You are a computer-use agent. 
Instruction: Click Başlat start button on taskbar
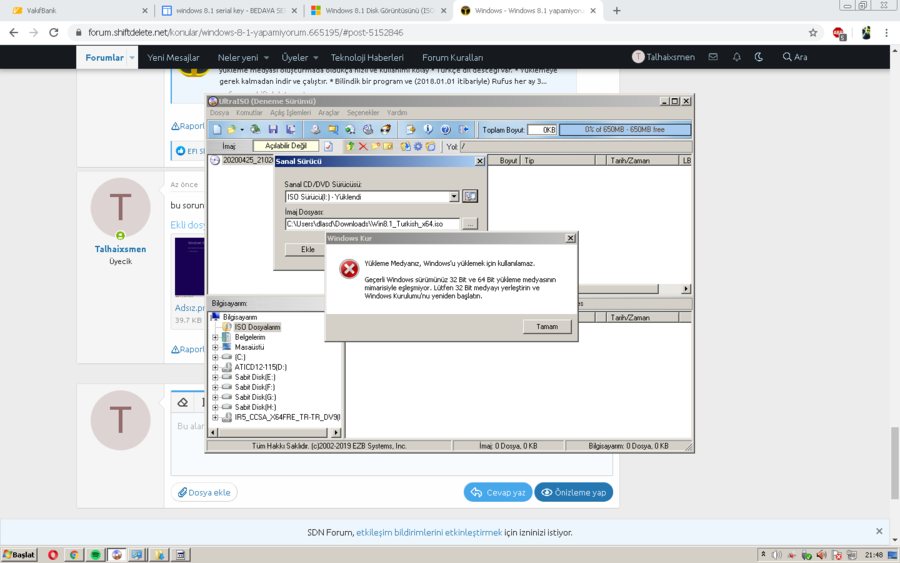(x=19, y=554)
